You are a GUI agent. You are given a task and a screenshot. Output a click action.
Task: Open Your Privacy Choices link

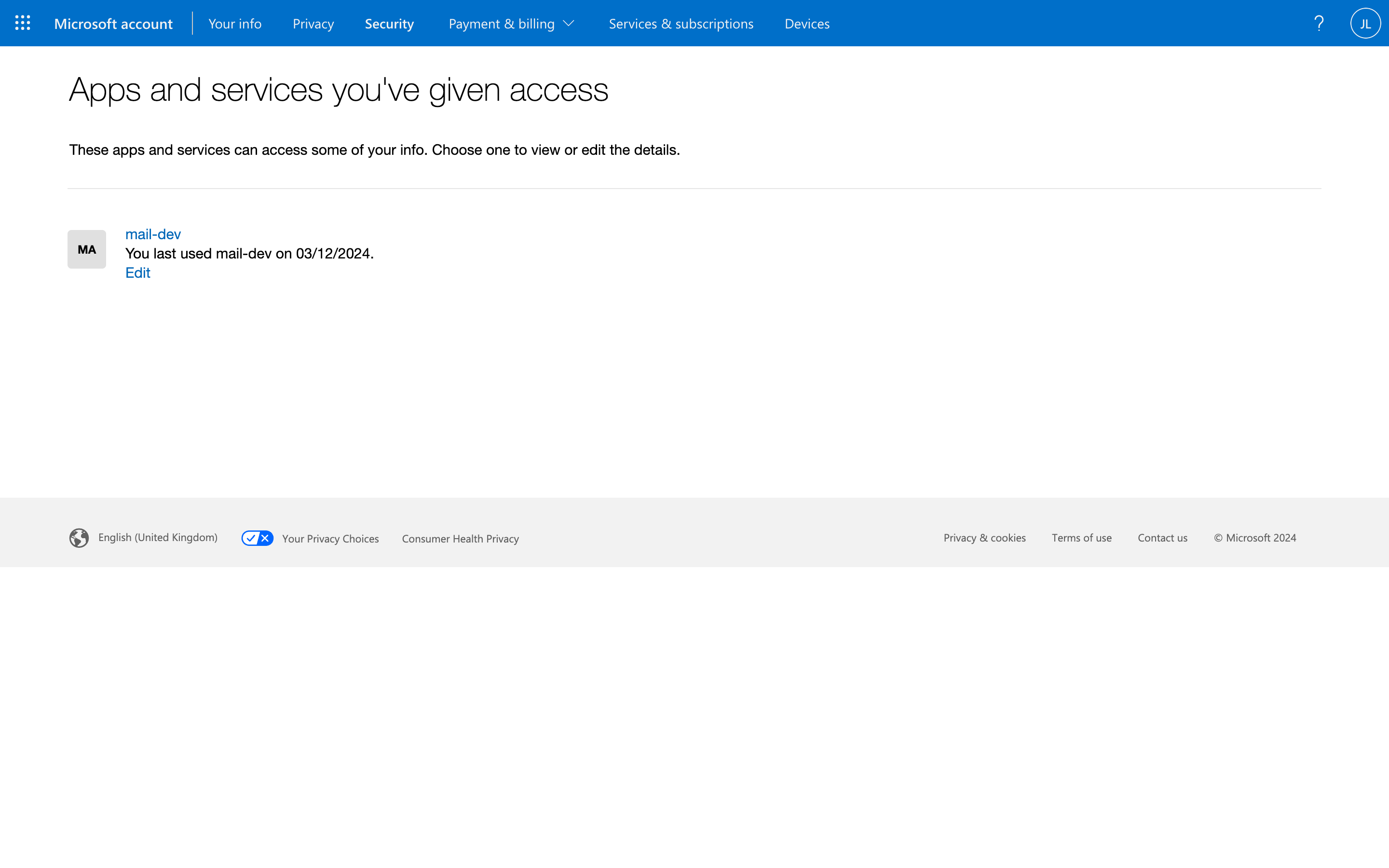coord(330,539)
